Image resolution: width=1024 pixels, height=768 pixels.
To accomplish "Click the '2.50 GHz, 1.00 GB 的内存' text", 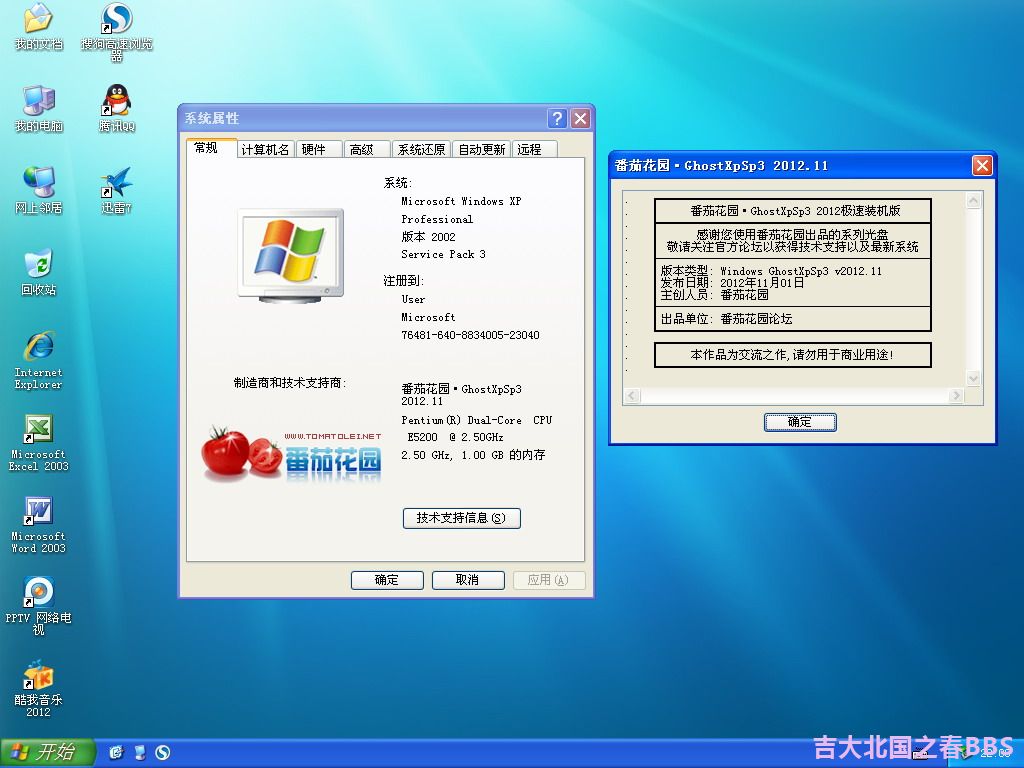I will tap(473, 455).
